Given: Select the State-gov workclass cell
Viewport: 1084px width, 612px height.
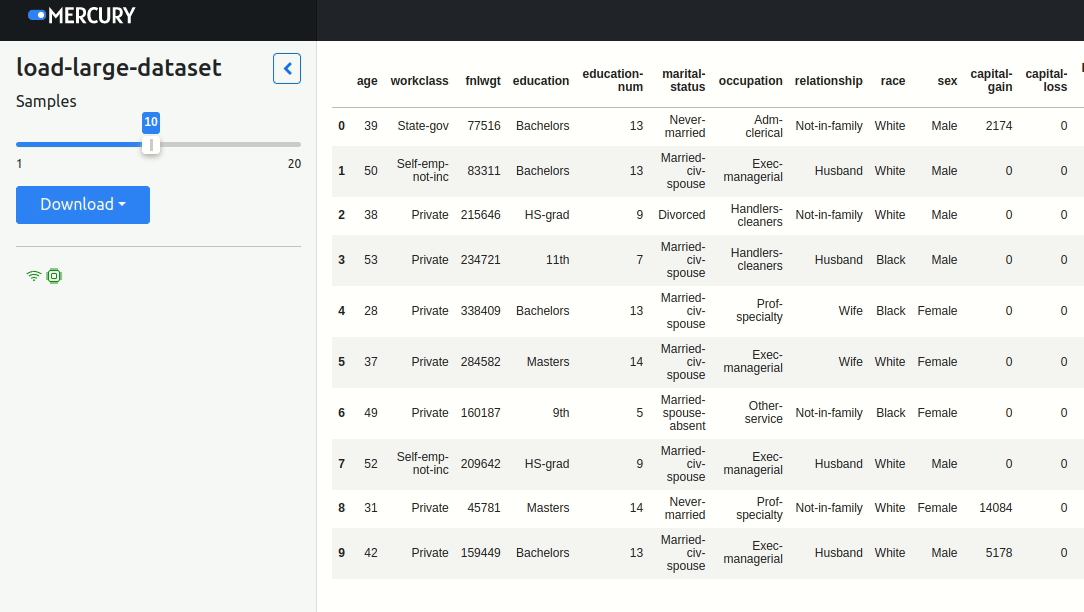Looking at the screenshot, I should point(422,126).
